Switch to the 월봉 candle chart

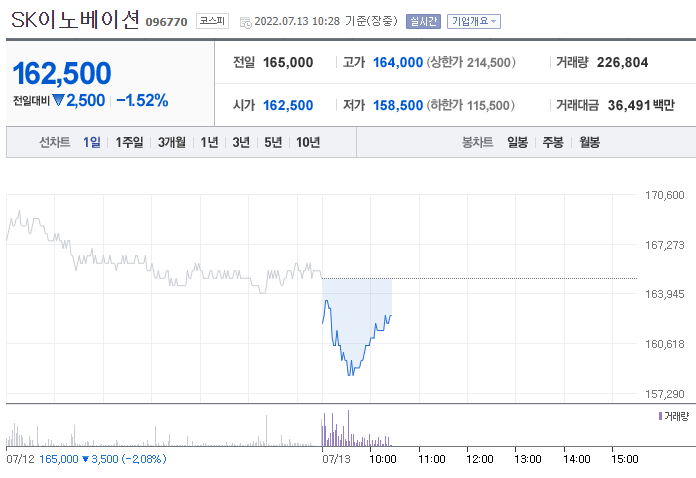pyautogui.click(x=589, y=142)
